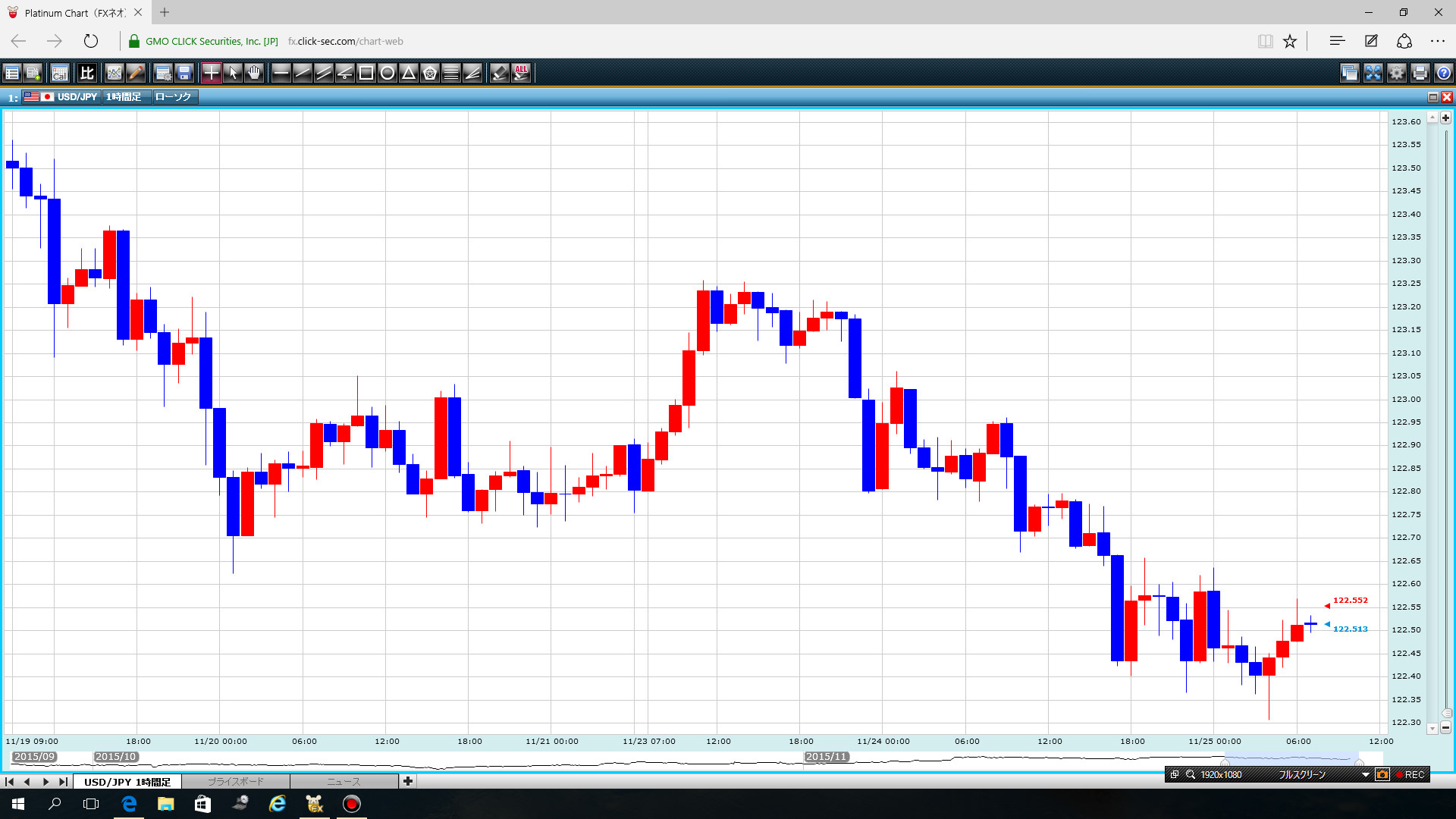The image size is (1456, 819).
Task: Jump to the first tab arrow
Action: (x=10, y=781)
